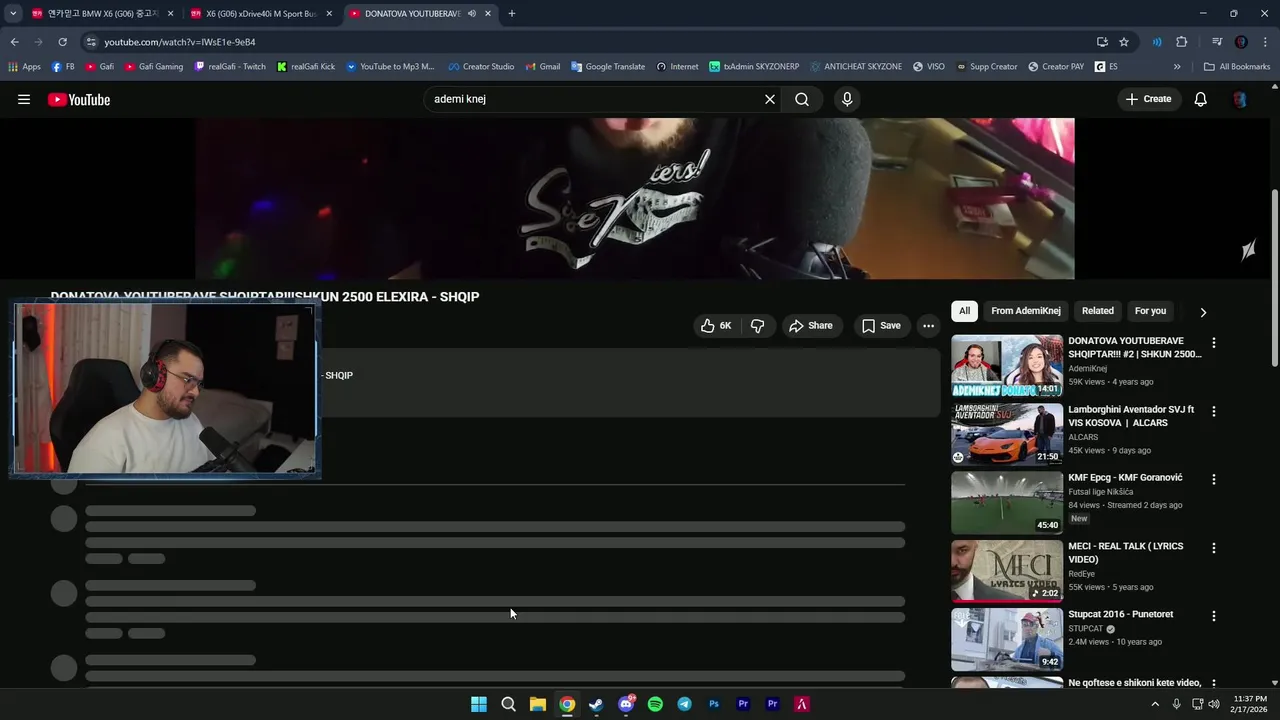1280x720 pixels.
Task: Show next filter chips arrow
Action: click(1203, 312)
